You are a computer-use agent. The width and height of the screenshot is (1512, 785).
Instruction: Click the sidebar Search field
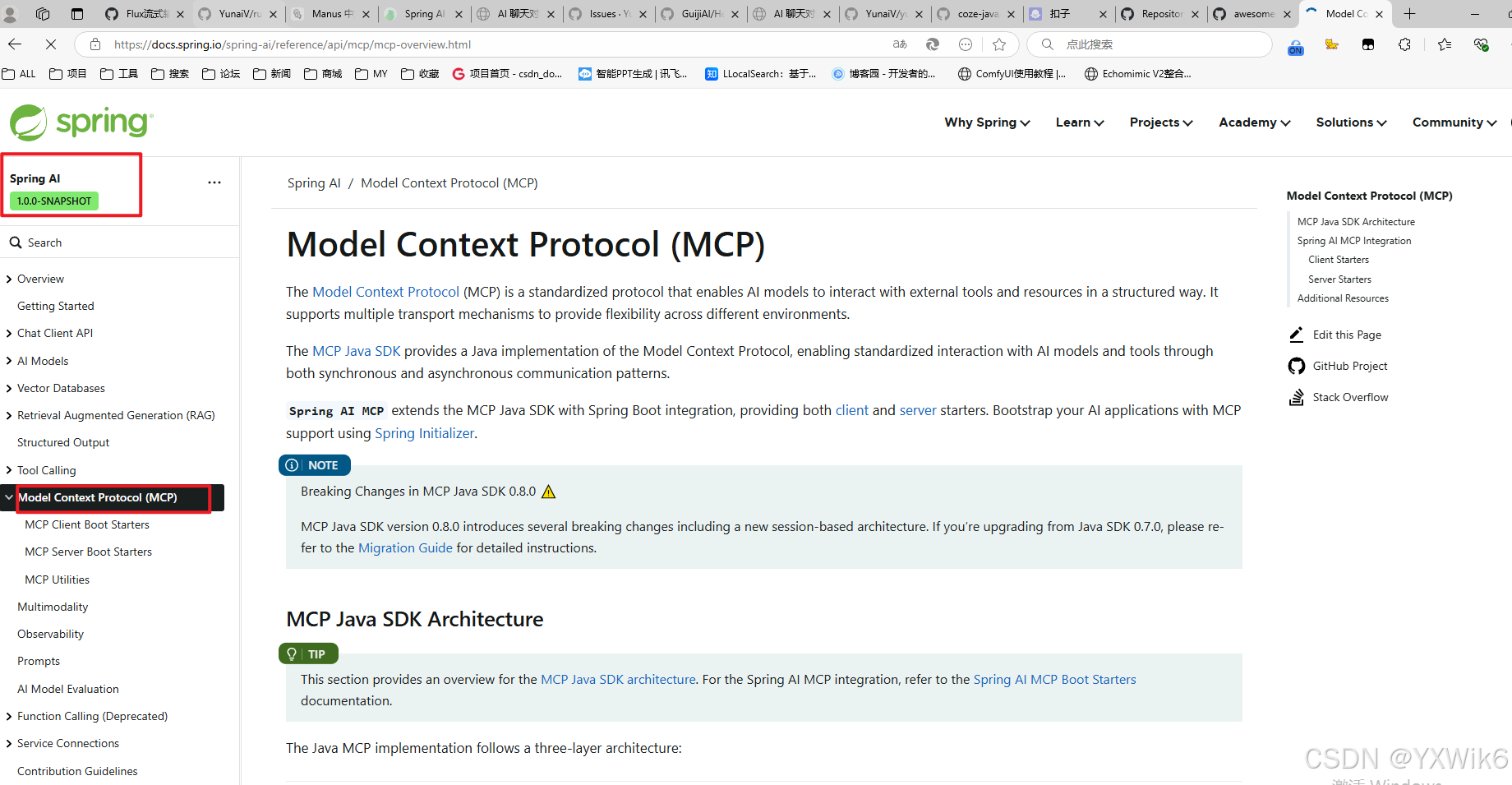(119, 242)
